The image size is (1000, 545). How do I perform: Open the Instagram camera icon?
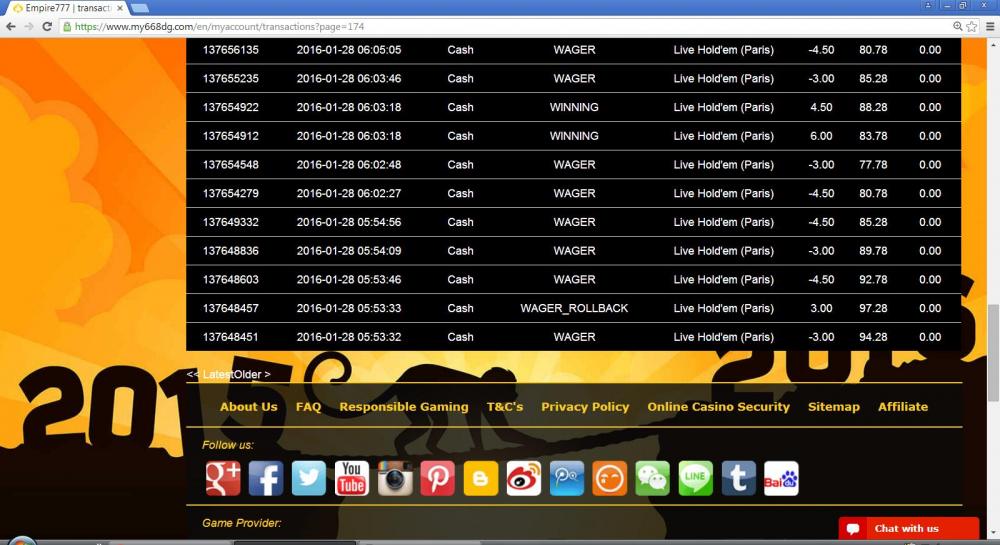(395, 478)
